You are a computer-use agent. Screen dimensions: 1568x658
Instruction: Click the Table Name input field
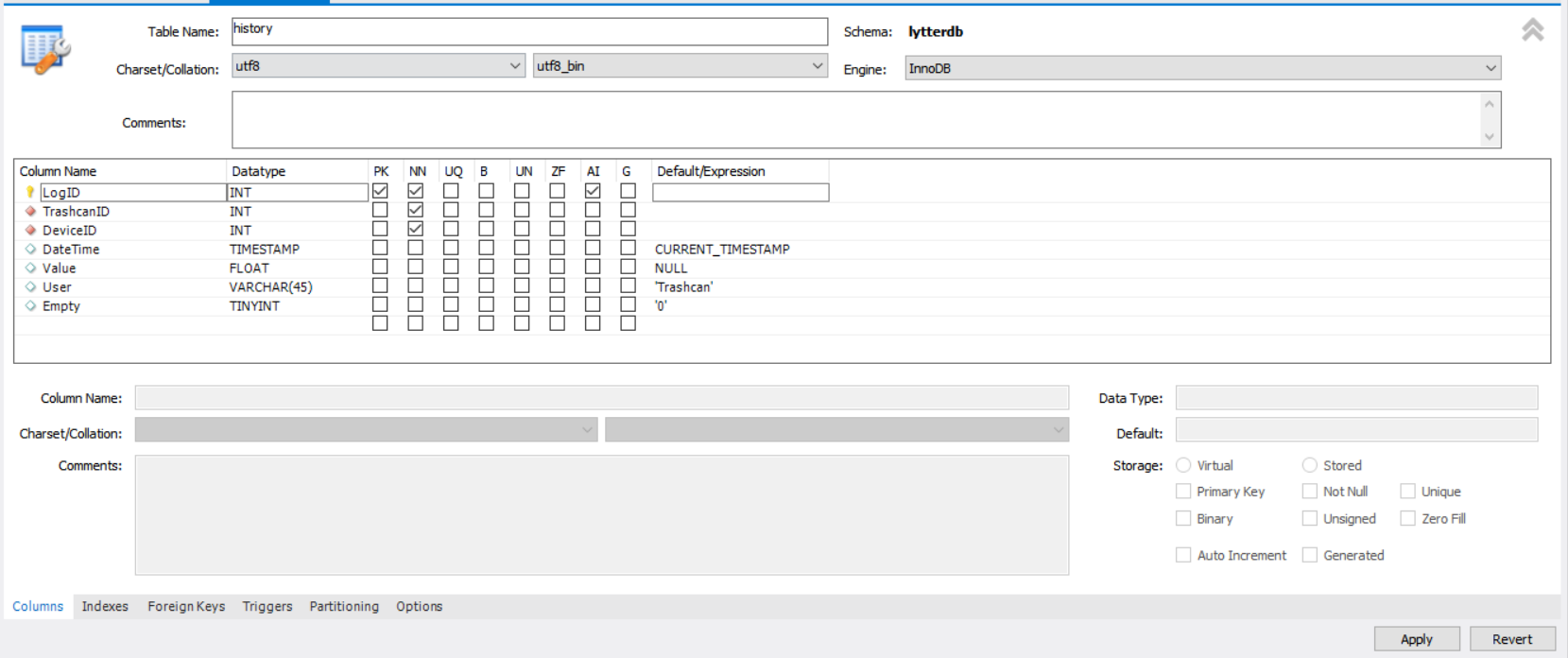[529, 31]
